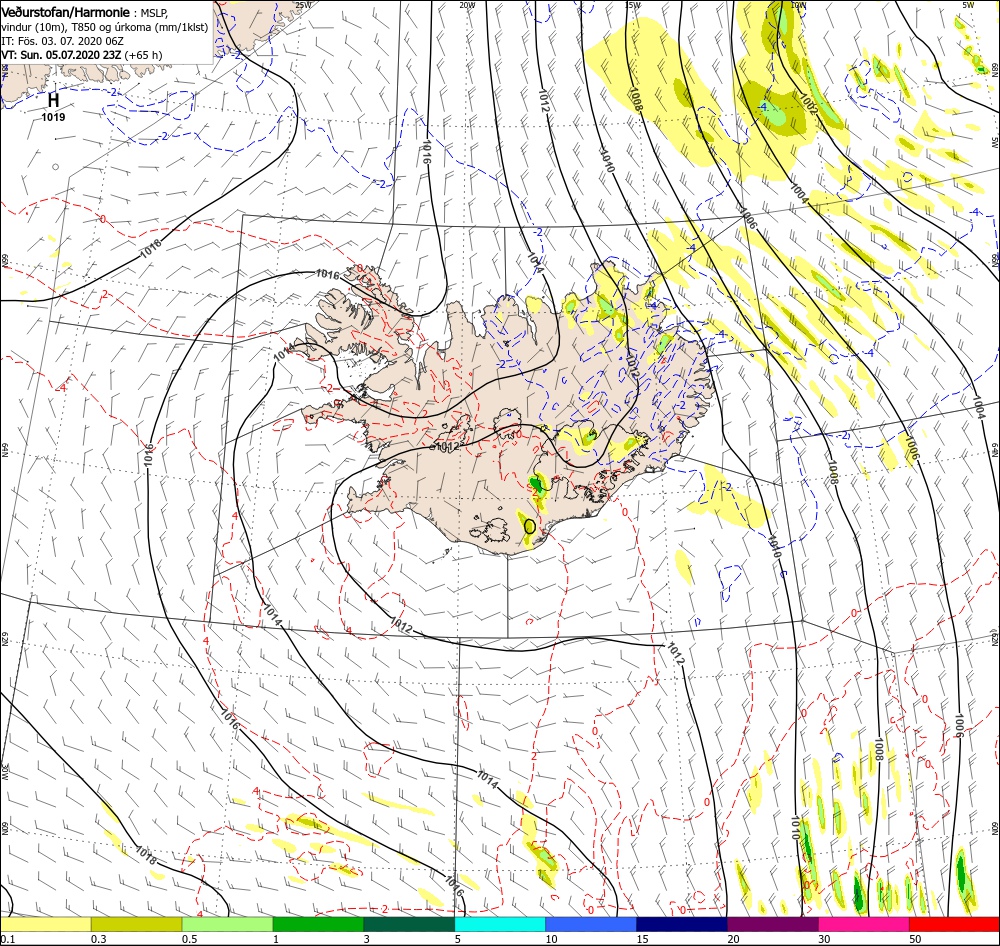The width and height of the screenshot is (1000, 946).
Task: Click the yellow 0.1 mm precipitation legend swatch
Action: point(45,924)
